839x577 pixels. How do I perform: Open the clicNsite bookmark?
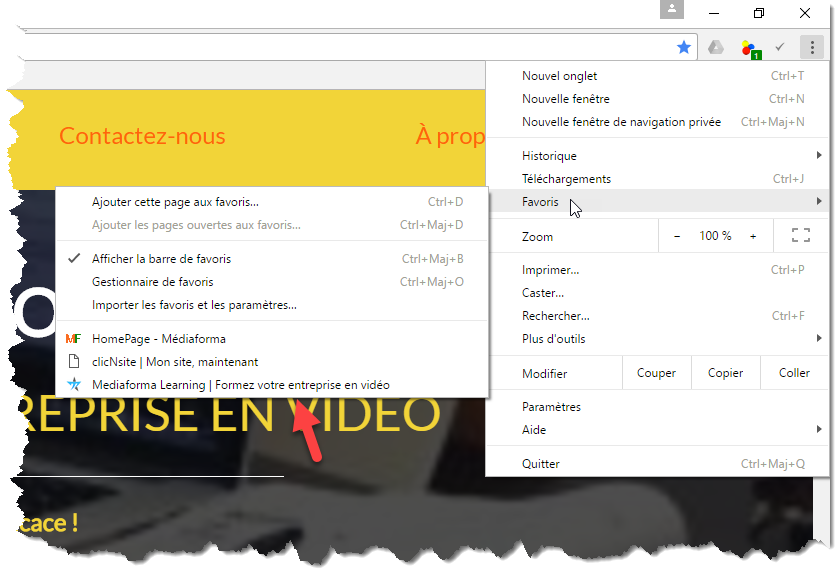(174, 362)
